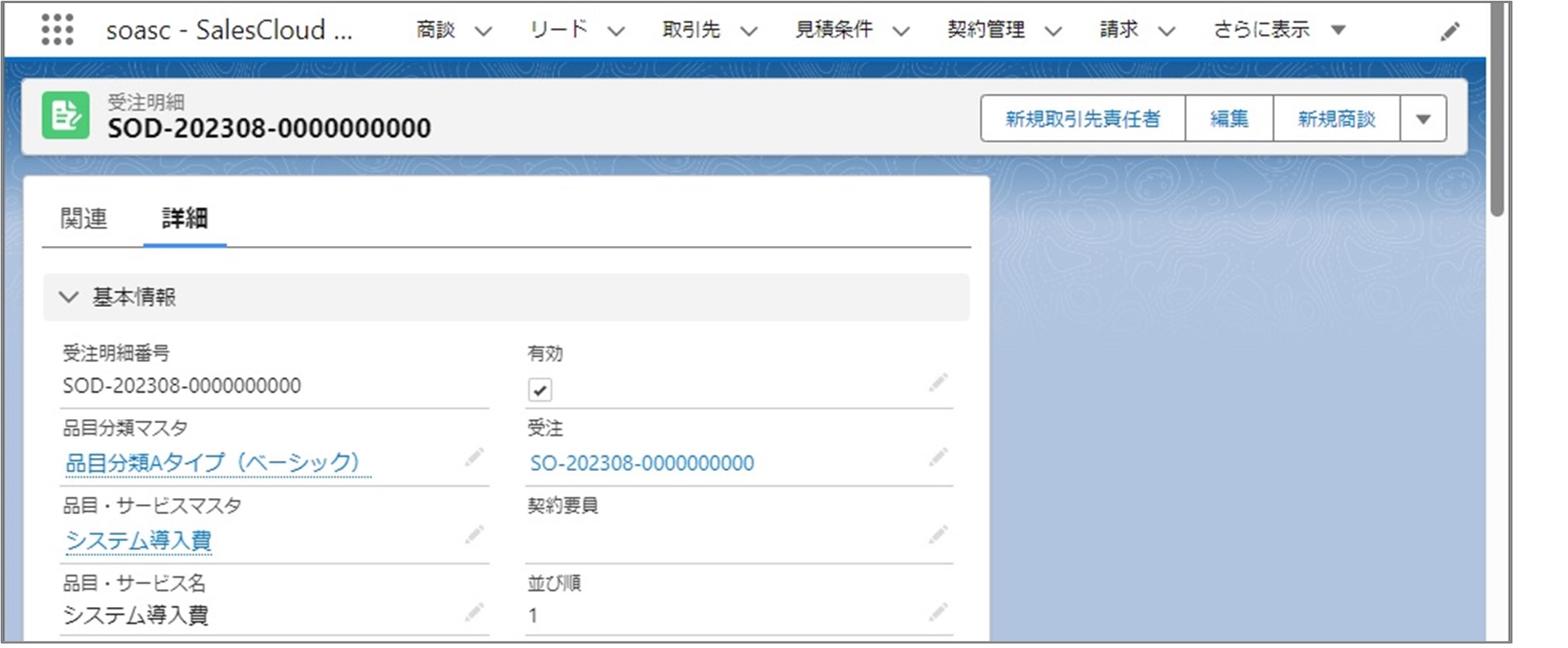Edit 受注 field via pencil icon
The image size is (1568, 648).
[938, 457]
